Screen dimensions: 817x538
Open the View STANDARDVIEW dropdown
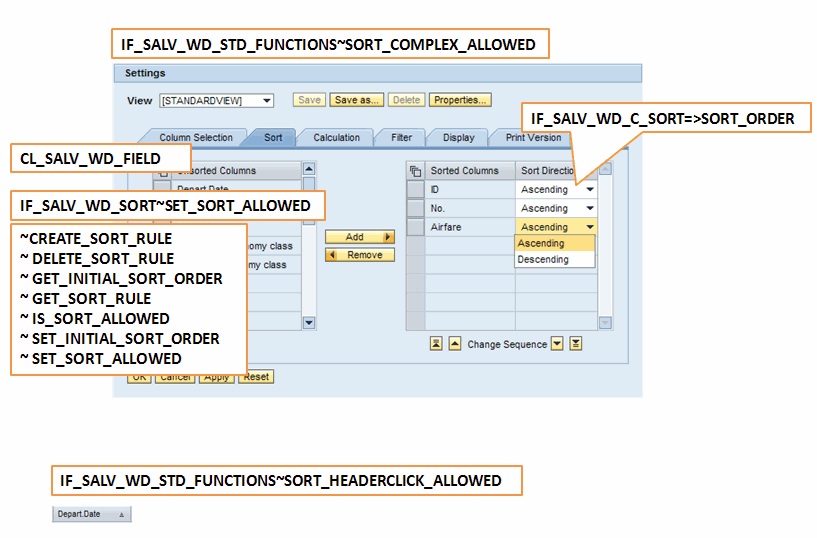tap(266, 101)
